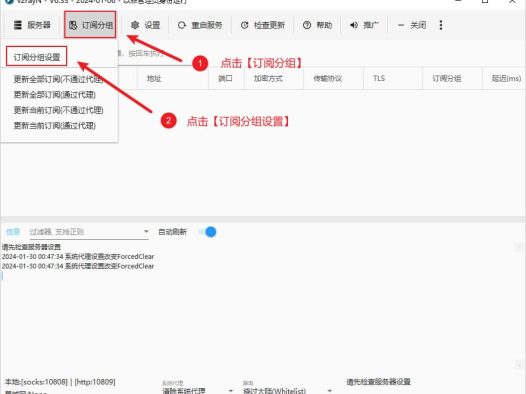Click the 本地:[socks:10808] status text

36,382
